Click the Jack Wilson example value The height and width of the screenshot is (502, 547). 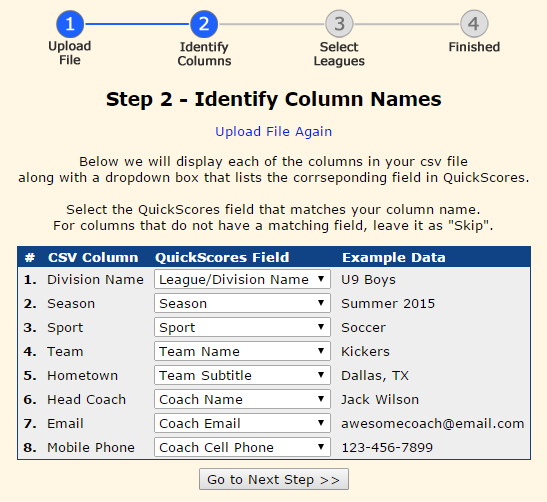click(x=380, y=399)
